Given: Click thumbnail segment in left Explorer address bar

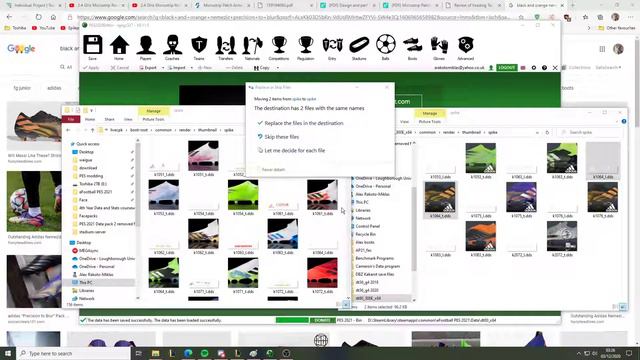Looking at the screenshot, I should click(207, 130).
